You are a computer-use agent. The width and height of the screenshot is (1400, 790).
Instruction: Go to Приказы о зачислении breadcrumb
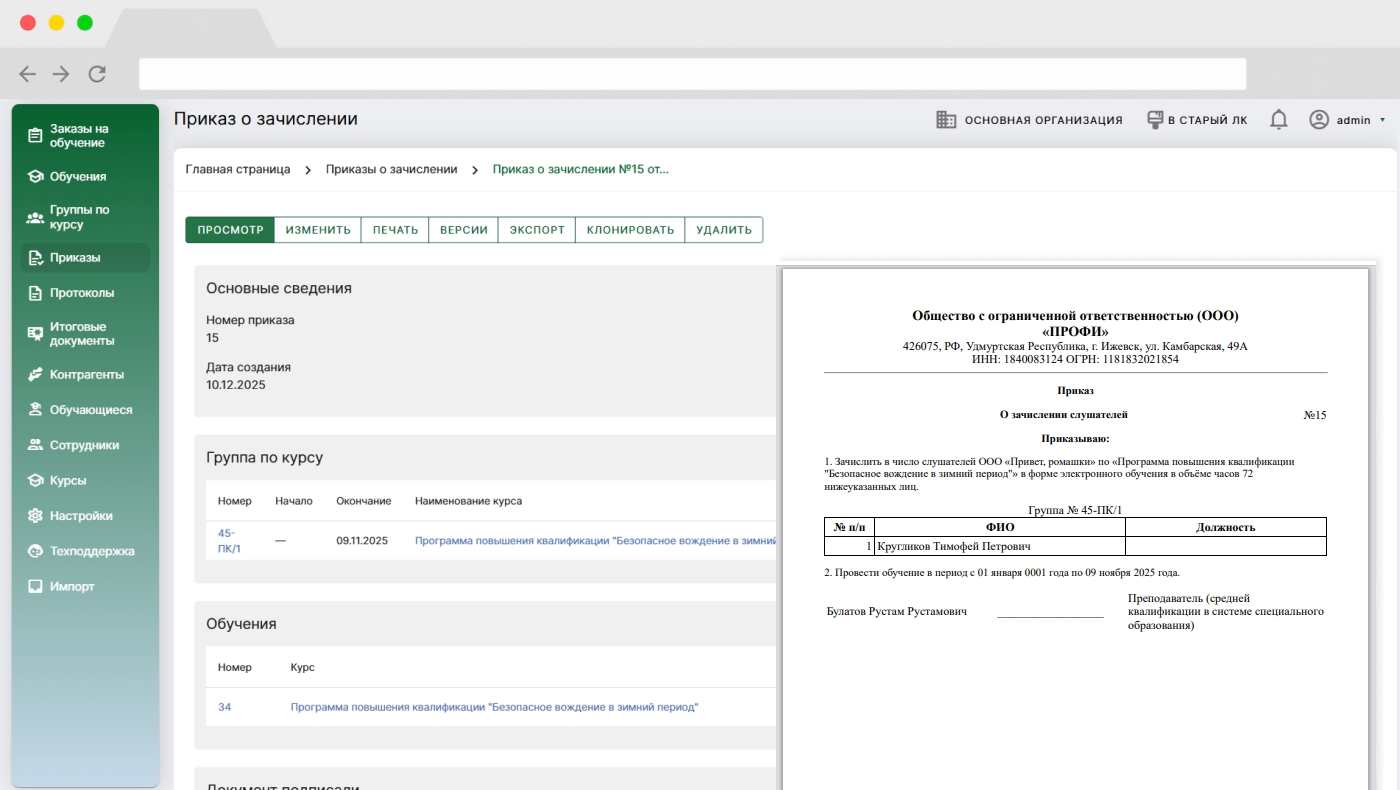click(x=391, y=170)
